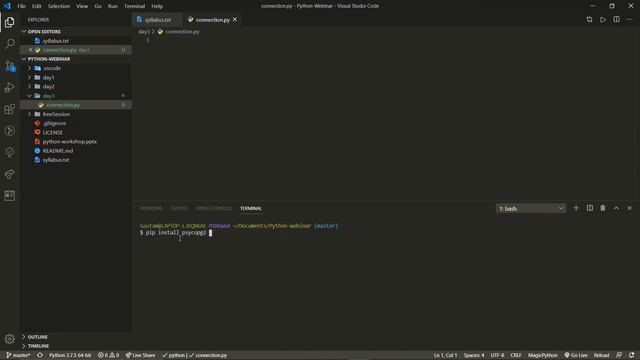Change encoding via UTF-8
The height and width of the screenshot is (360, 640).
497,355
